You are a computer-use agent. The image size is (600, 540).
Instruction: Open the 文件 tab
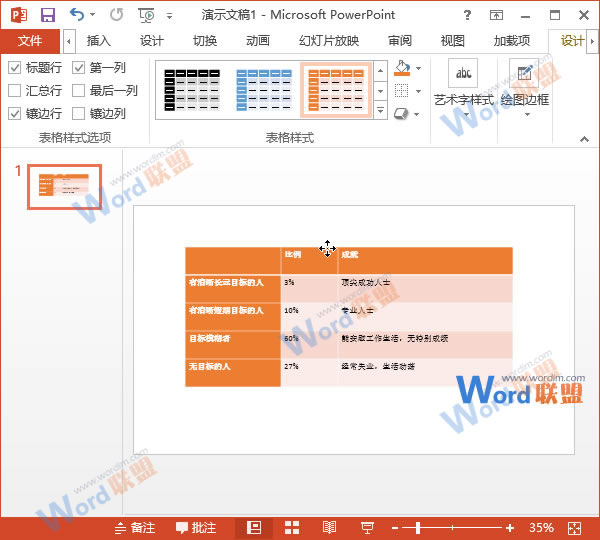tap(30, 41)
